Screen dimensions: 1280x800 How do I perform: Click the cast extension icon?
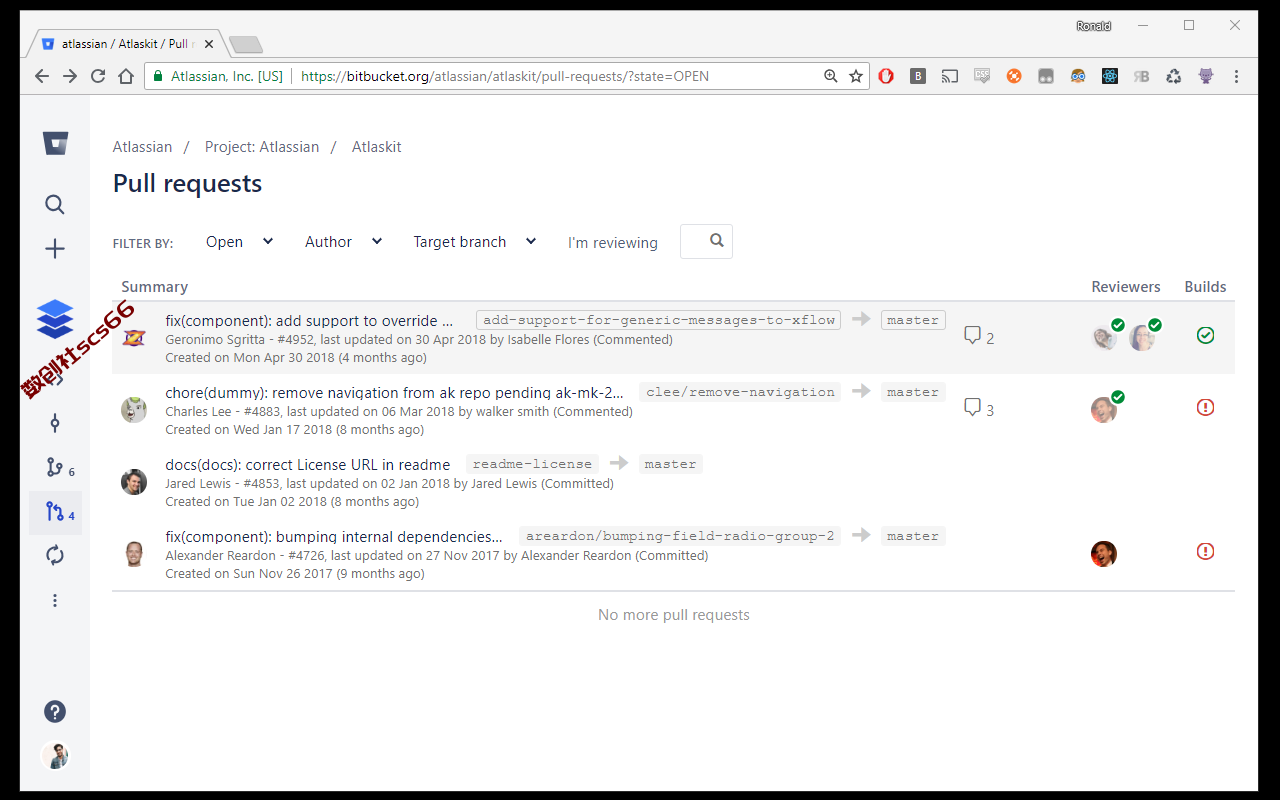950,76
